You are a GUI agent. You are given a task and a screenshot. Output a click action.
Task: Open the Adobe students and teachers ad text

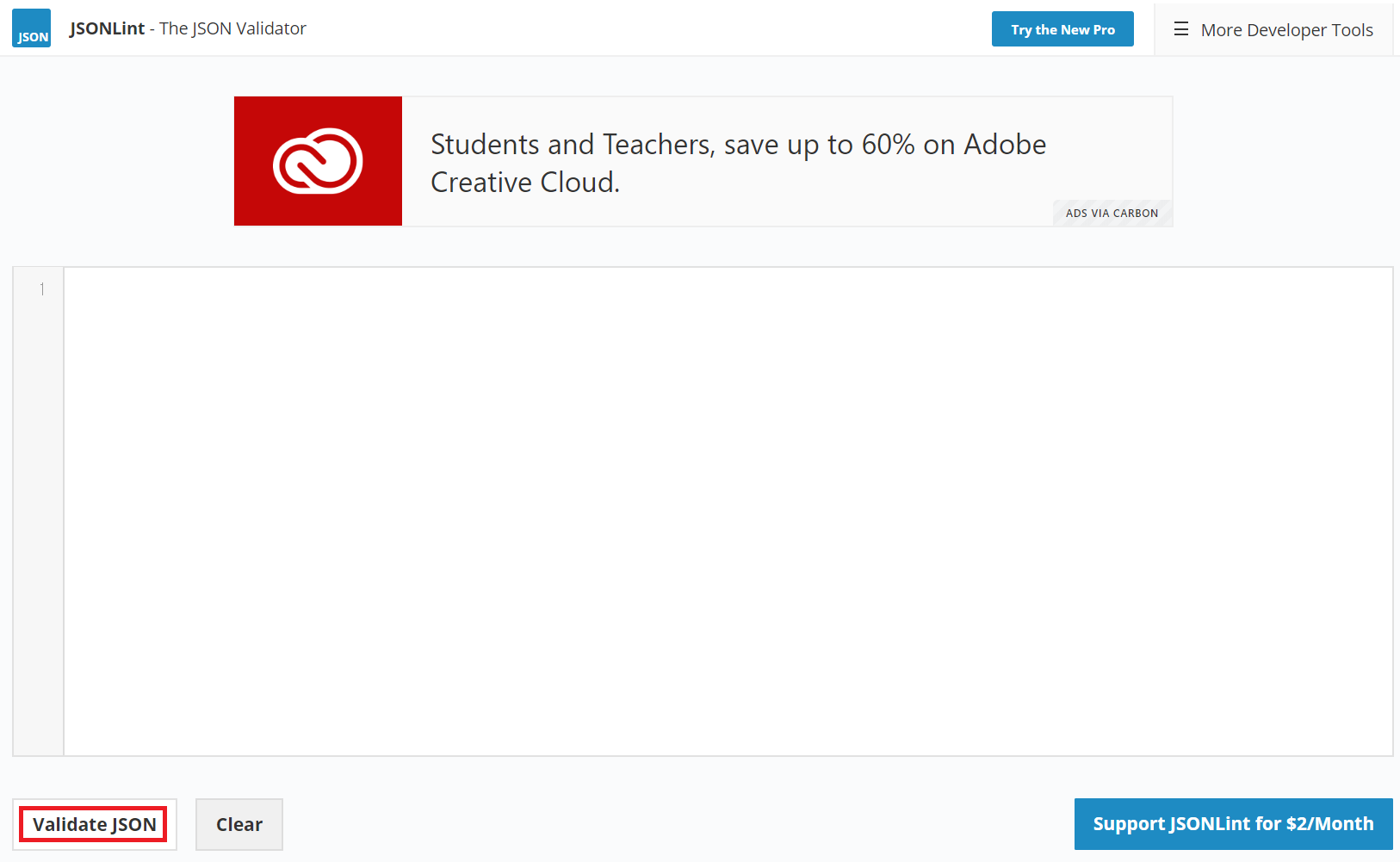pos(738,163)
